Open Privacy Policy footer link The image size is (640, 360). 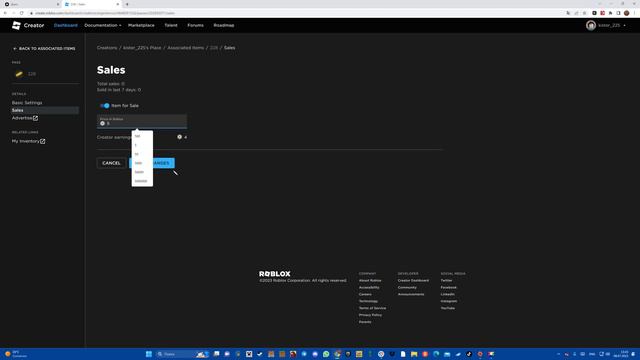(370, 315)
